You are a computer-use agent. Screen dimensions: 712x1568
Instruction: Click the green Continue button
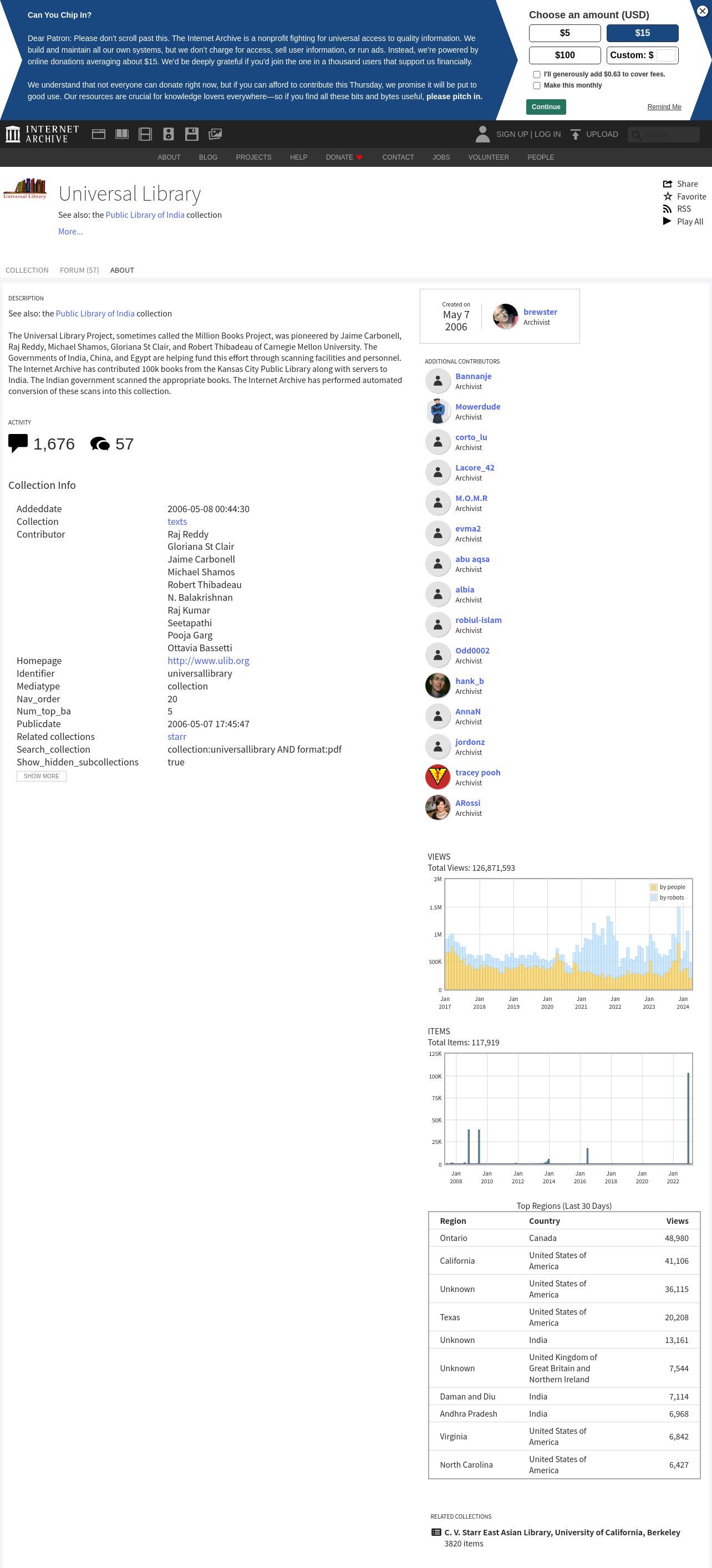pos(546,106)
